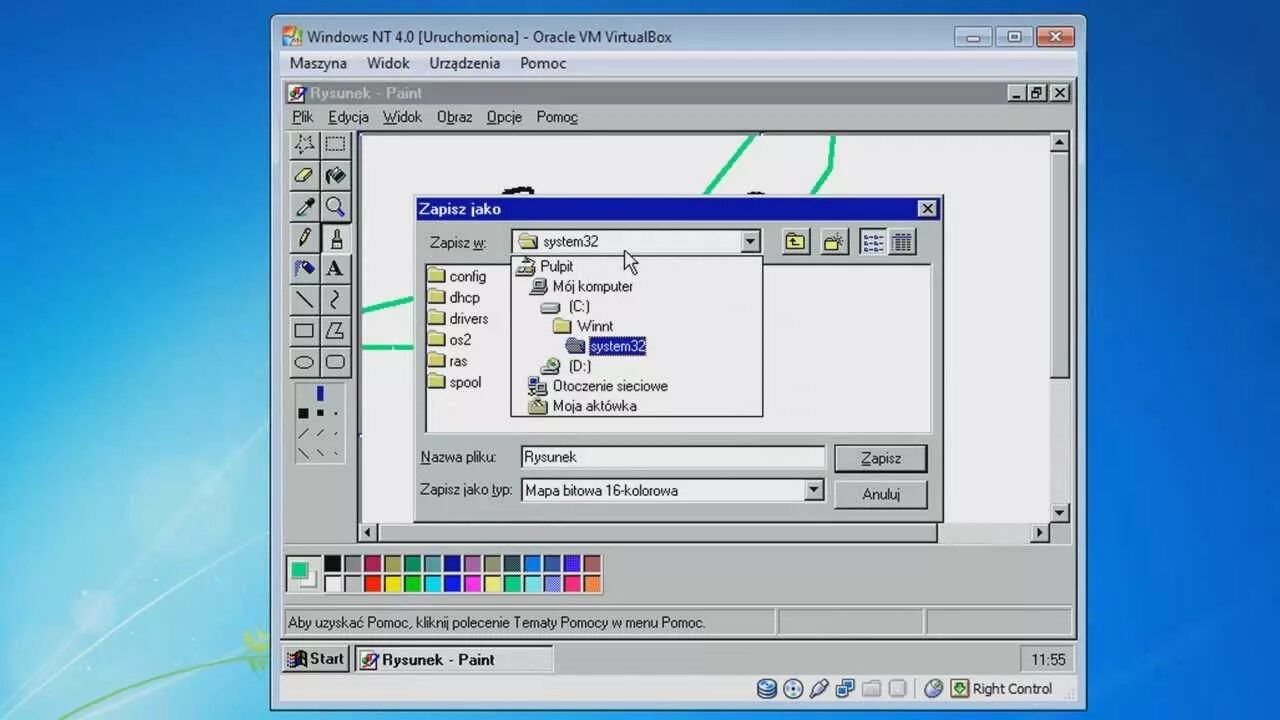1280x720 pixels.
Task: Select the Text tool
Action: coord(335,268)
